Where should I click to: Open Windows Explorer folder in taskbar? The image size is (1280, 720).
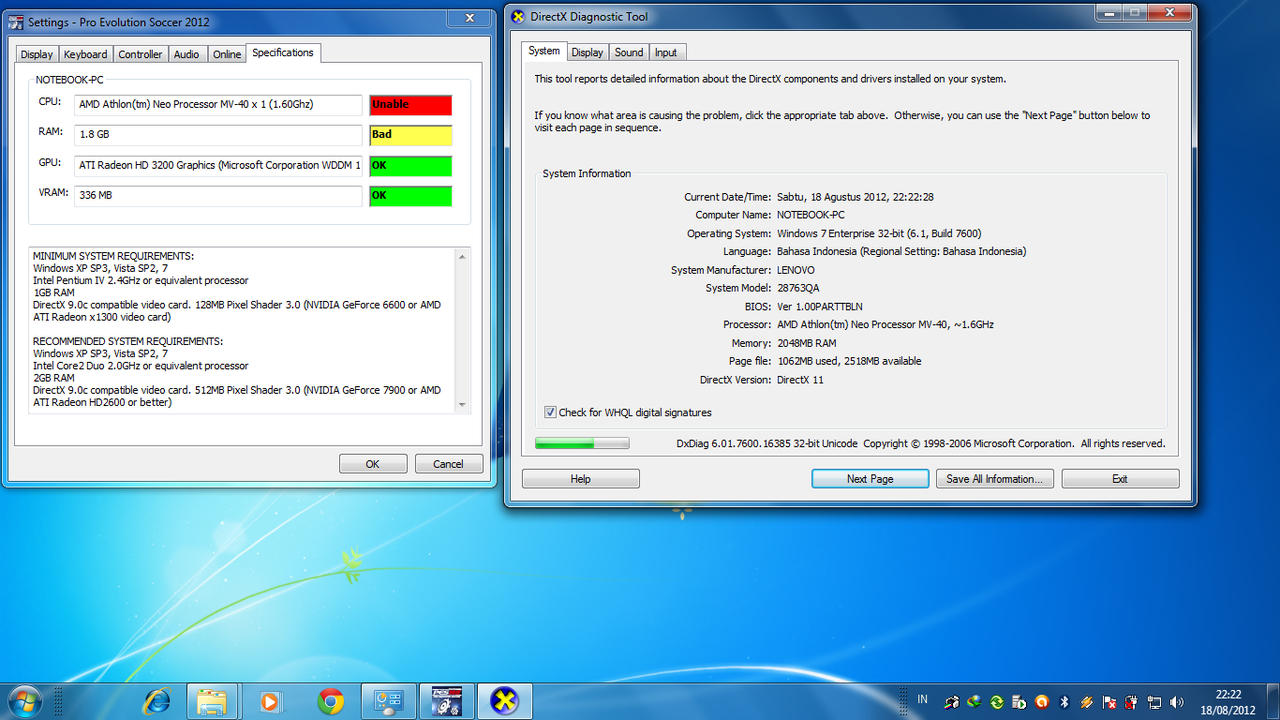[212, 701]
